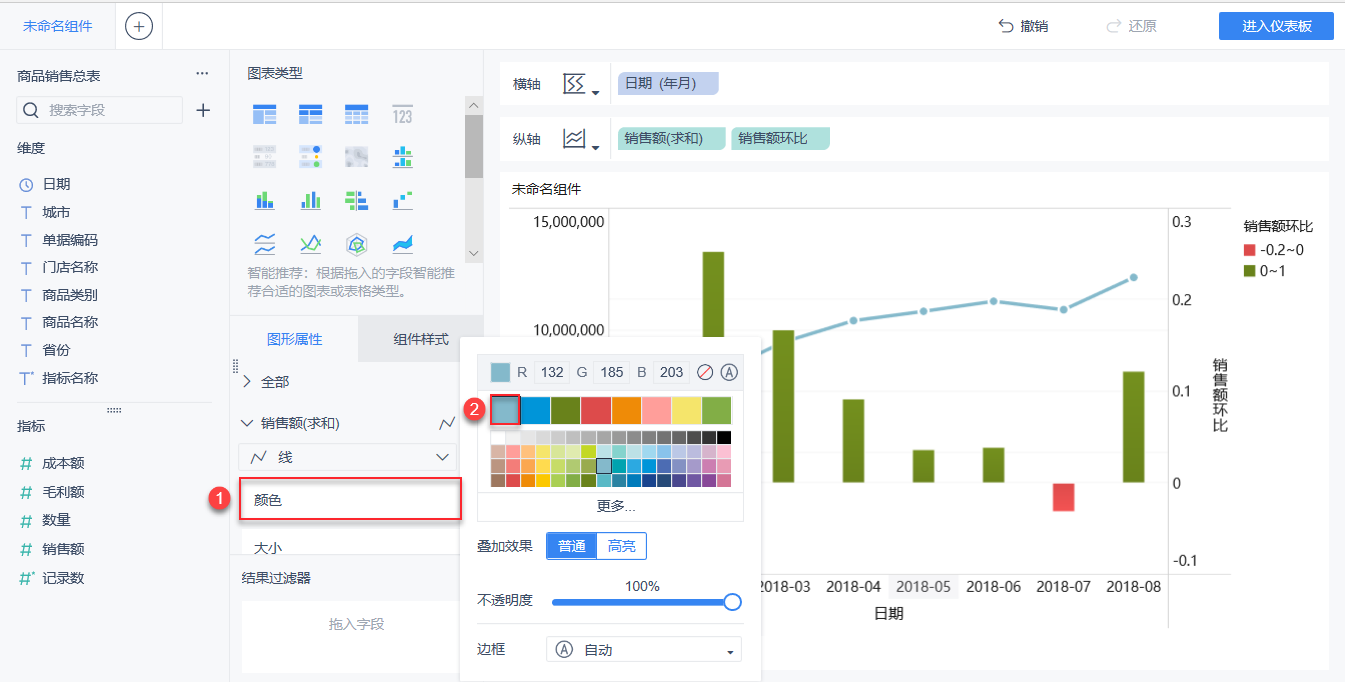Image resolution: width=1345 pixels, height=682 pixels.
Task: Pick the multi-series column chart type
Action: click(x=310, y=200)
